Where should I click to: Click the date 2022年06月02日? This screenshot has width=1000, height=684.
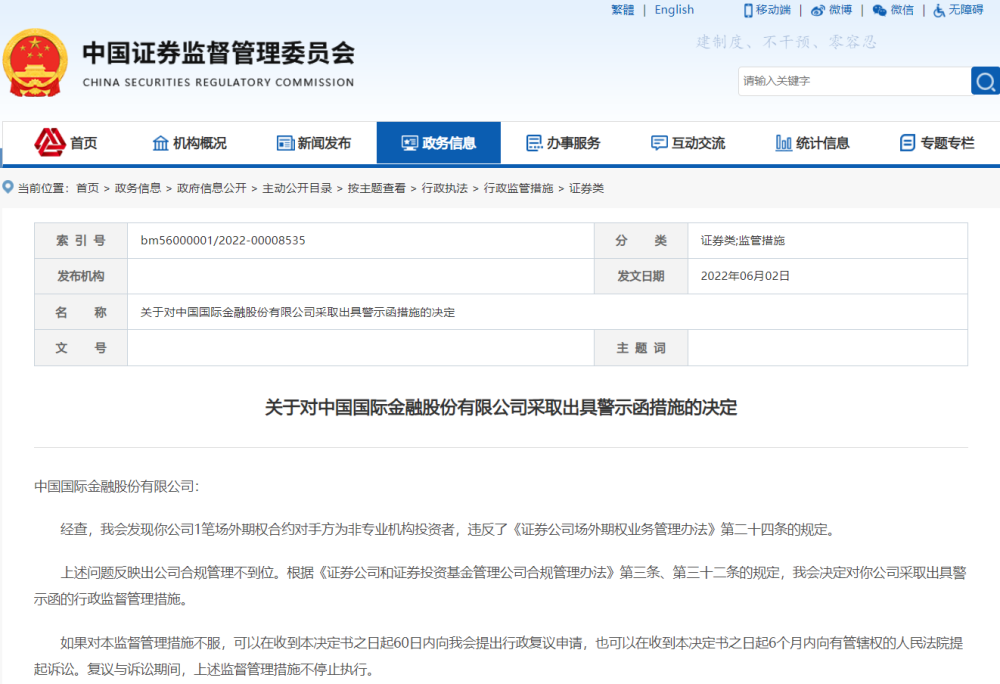coord(745,276)
